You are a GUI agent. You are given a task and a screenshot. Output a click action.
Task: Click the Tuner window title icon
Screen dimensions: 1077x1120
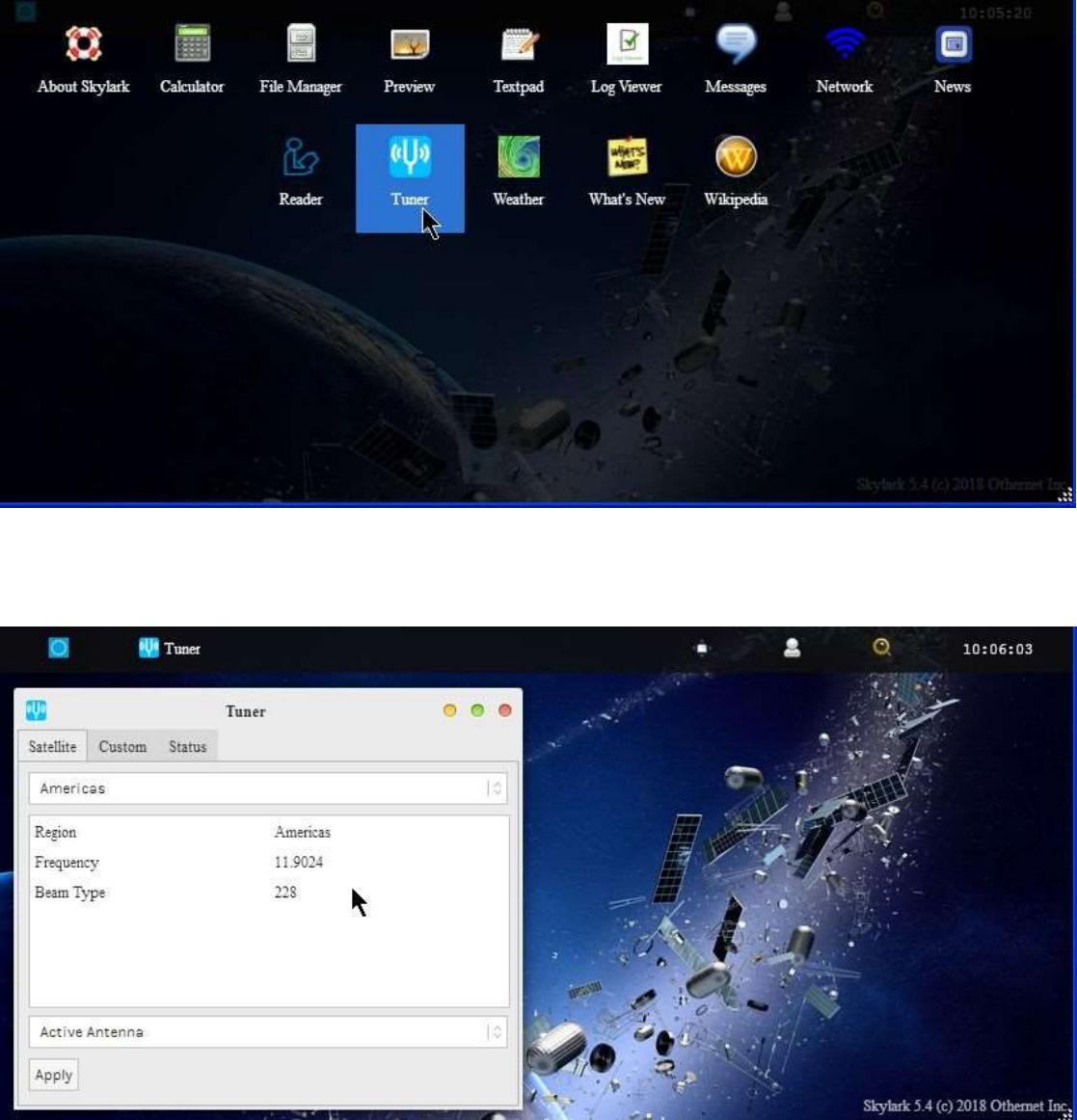37,710
